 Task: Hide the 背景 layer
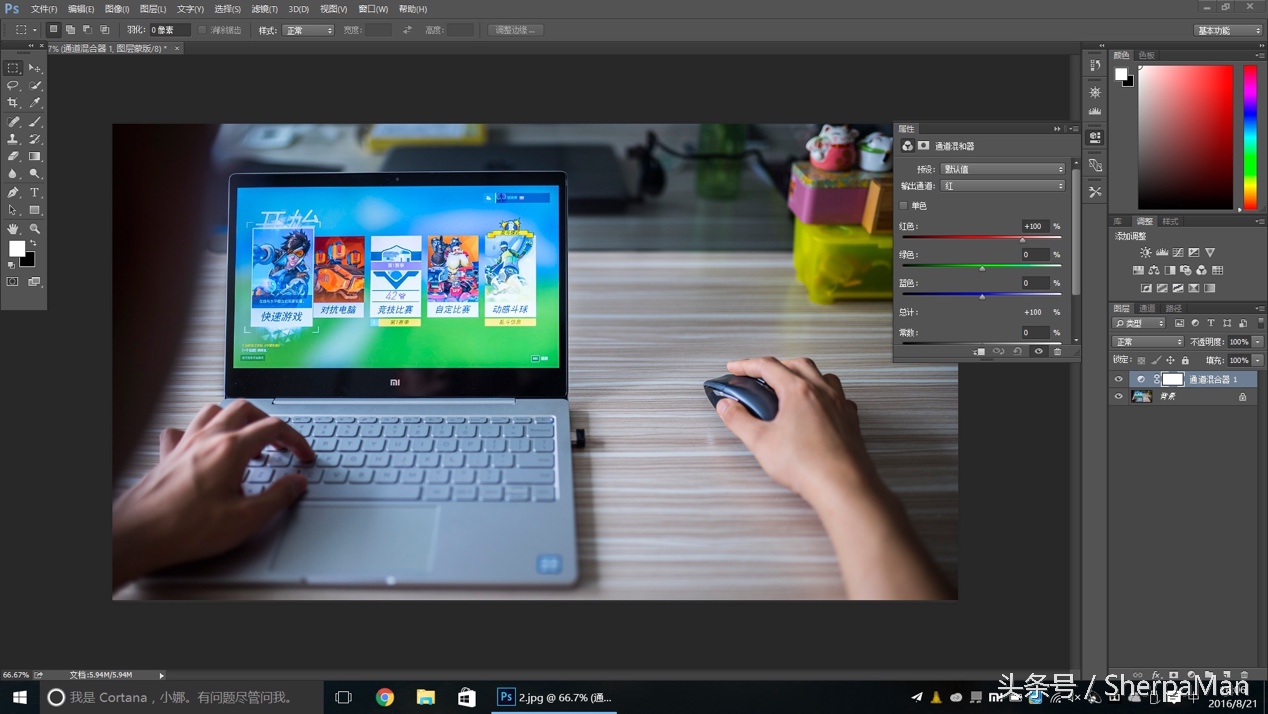coord(1118,396)
